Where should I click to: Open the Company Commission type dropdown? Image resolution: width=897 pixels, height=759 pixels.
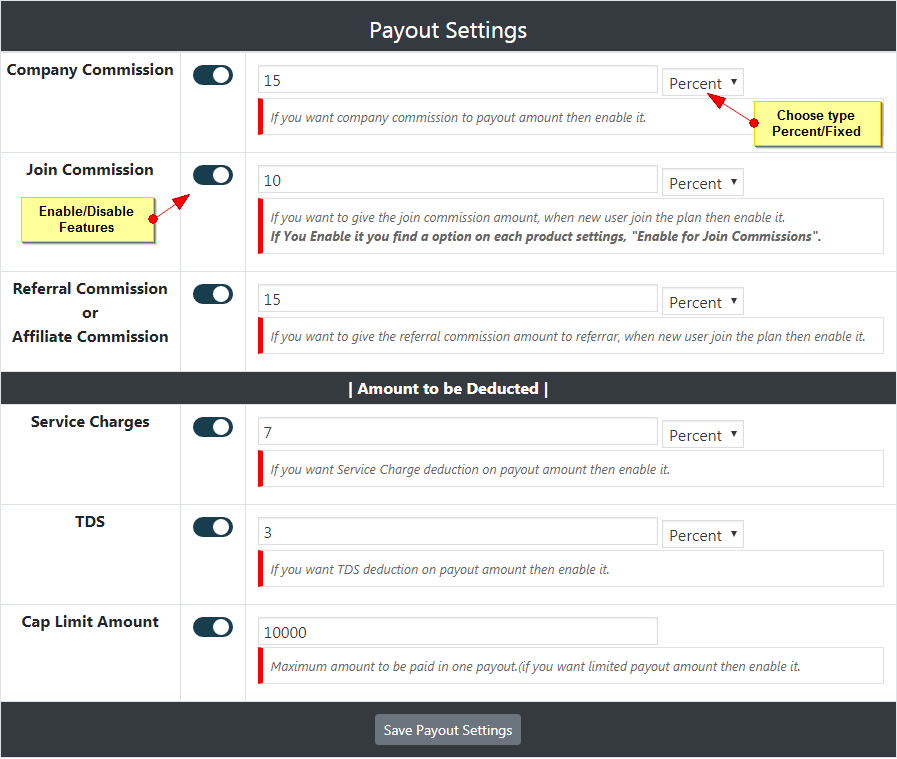(702, 82)
